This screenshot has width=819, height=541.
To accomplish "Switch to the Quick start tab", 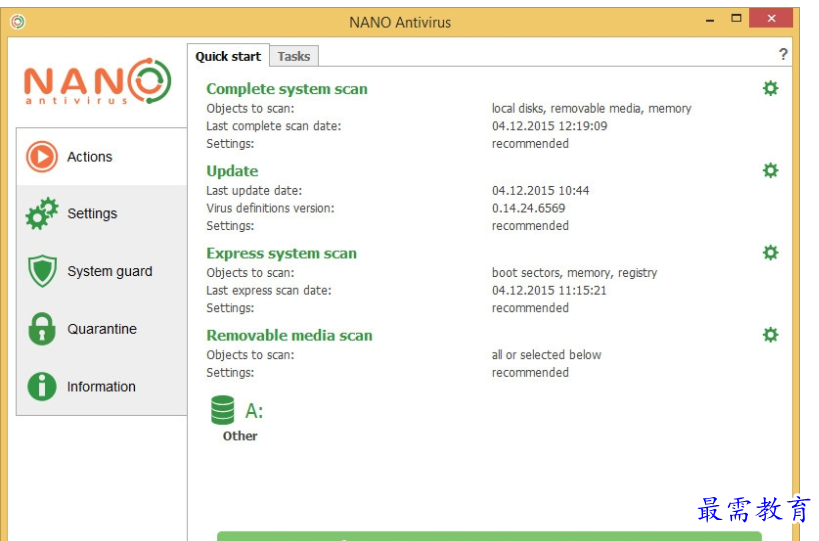I will click(x=228, y=56).
